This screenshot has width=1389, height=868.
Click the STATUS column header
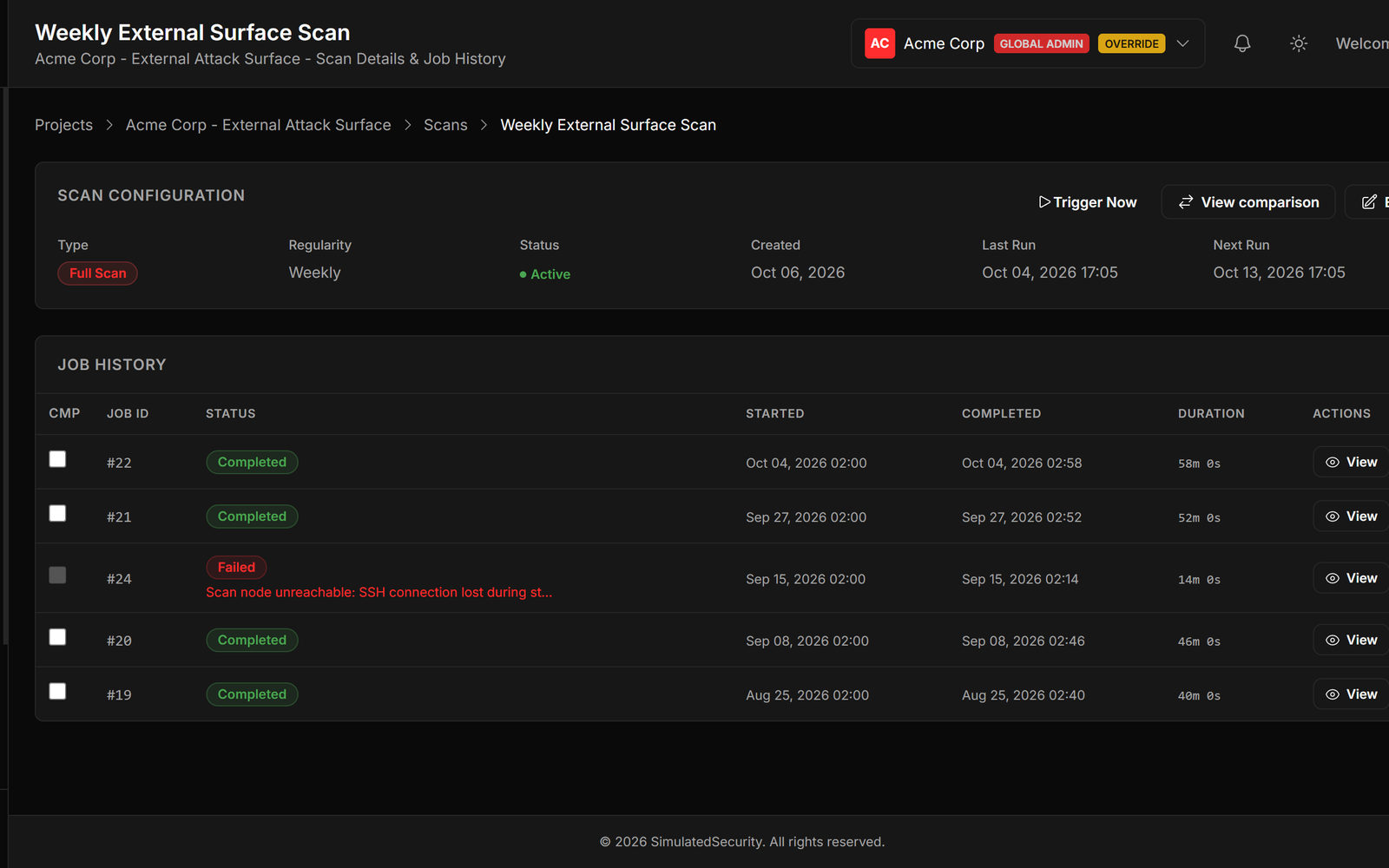click(x=230, y=414)
